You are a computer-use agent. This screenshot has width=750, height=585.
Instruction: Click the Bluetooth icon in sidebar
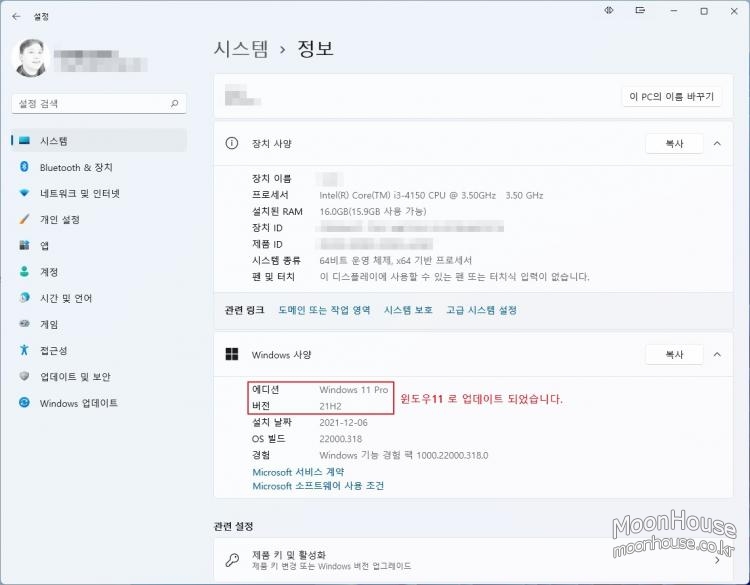(x=24, y=166)
